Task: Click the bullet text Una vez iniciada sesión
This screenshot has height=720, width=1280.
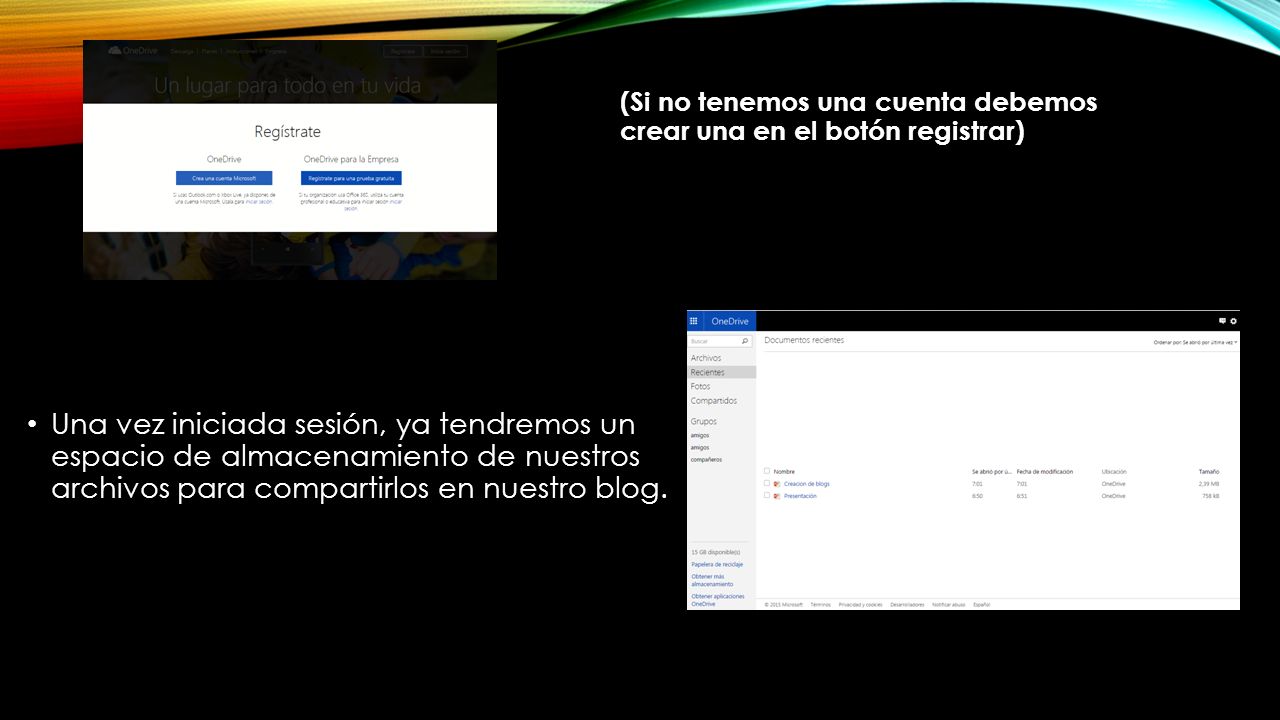Action: pyautogui.click(x=358, y=456)
